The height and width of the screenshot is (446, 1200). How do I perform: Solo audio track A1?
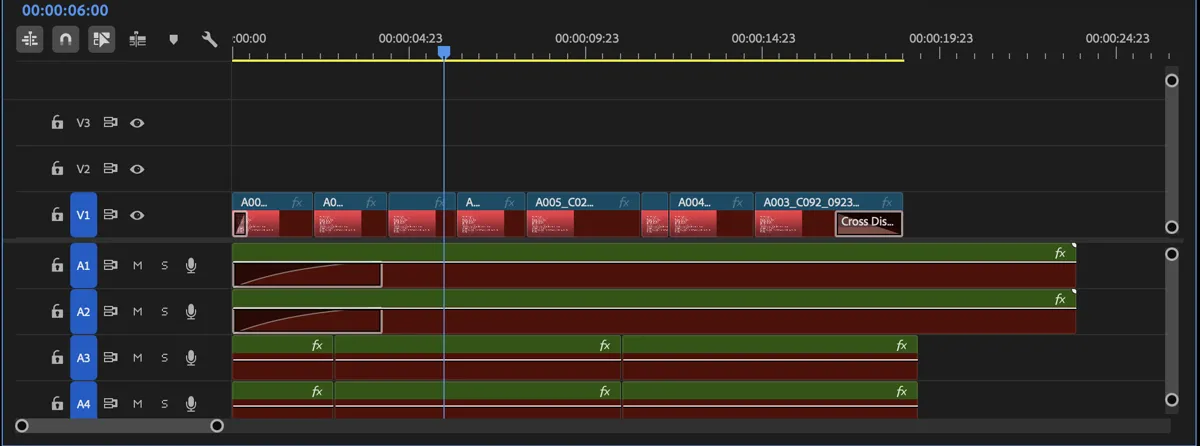[x=165, y=266]
